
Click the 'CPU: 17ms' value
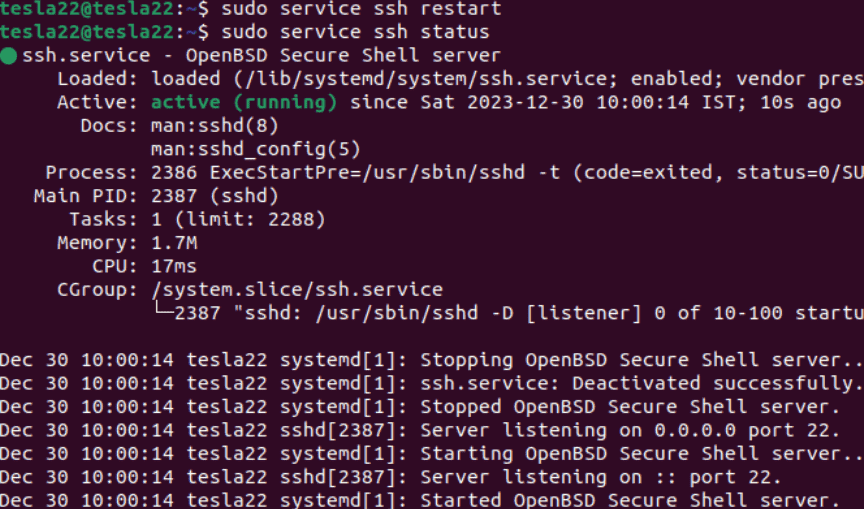174,266
